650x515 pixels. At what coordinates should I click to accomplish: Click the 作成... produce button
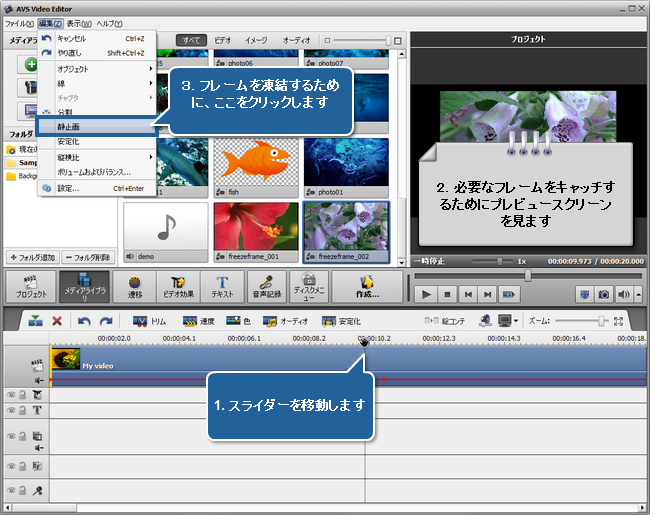[x=366, y=286]
